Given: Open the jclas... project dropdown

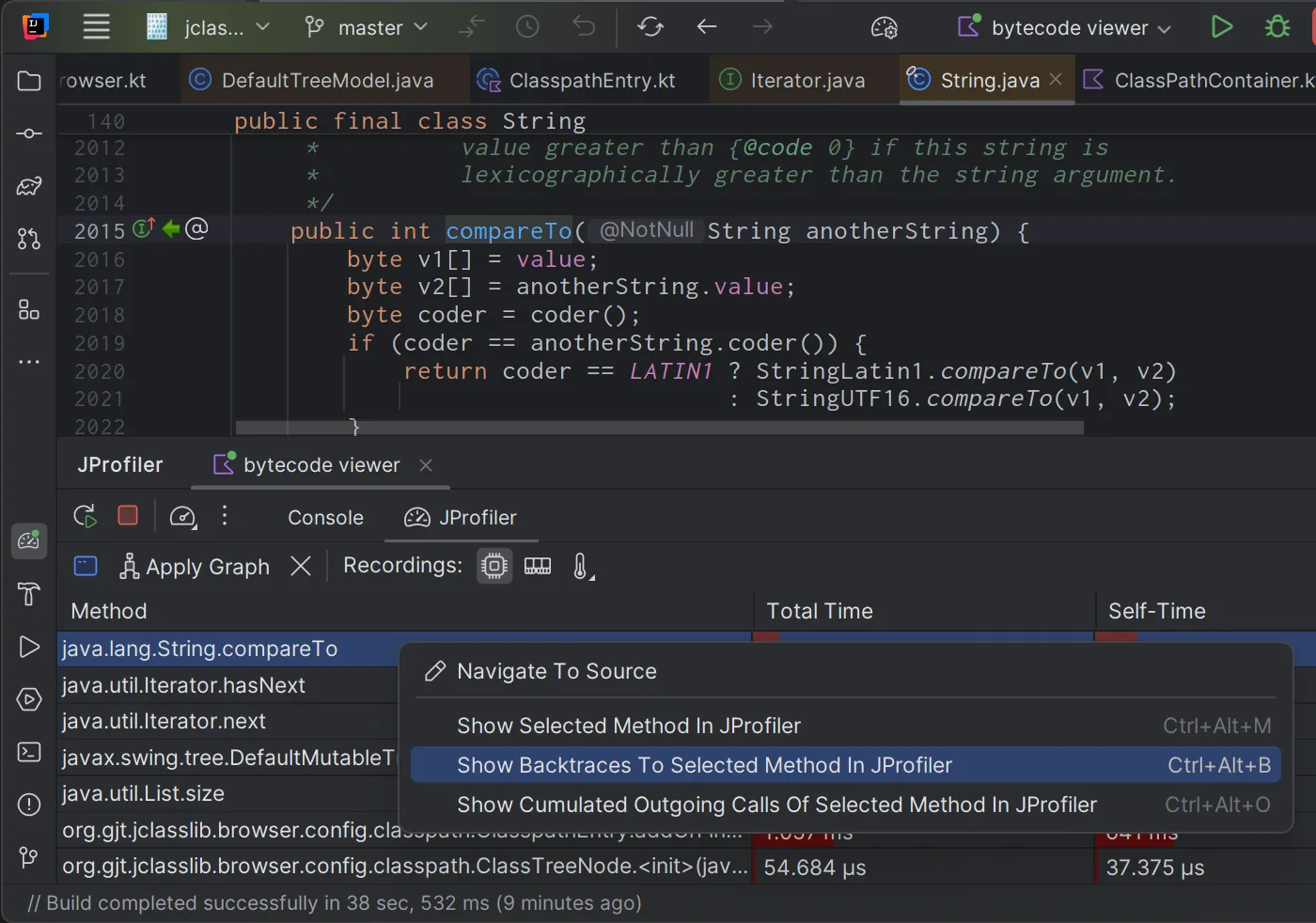Looking at the screenshot, I should point(209,27).
